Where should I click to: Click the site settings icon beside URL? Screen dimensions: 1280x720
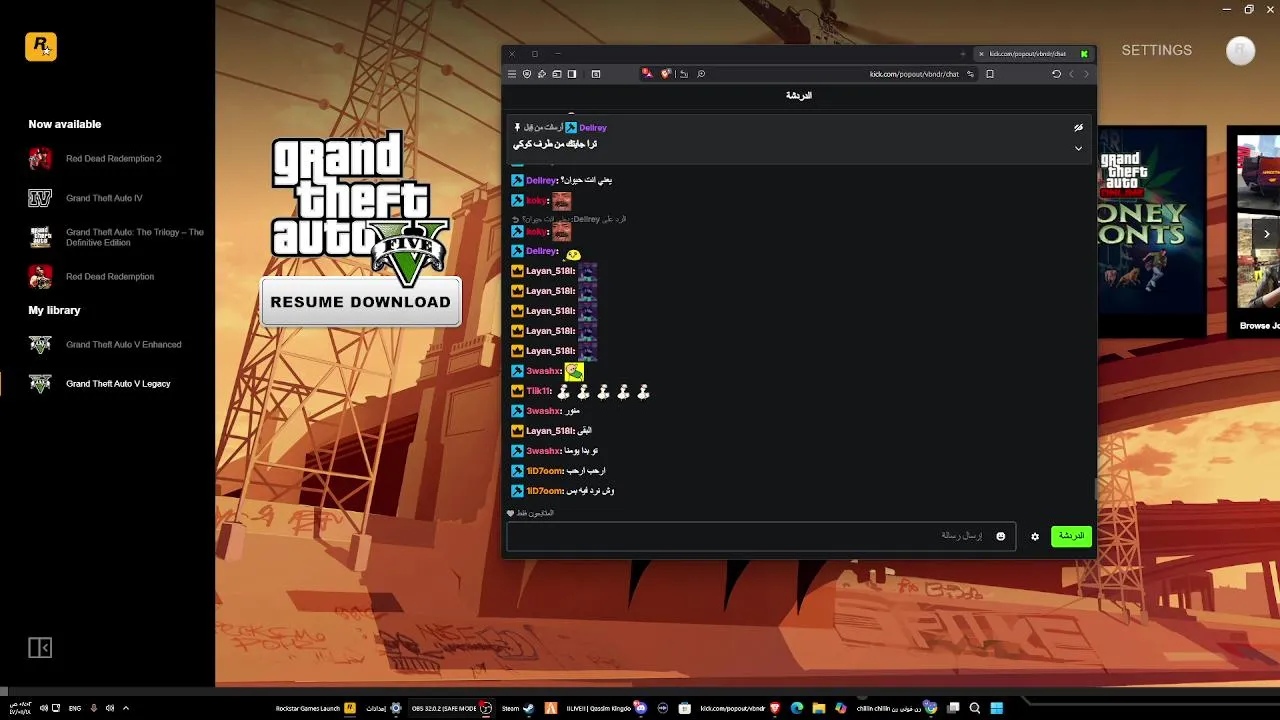pyautogui.click(x=970, y=74)
